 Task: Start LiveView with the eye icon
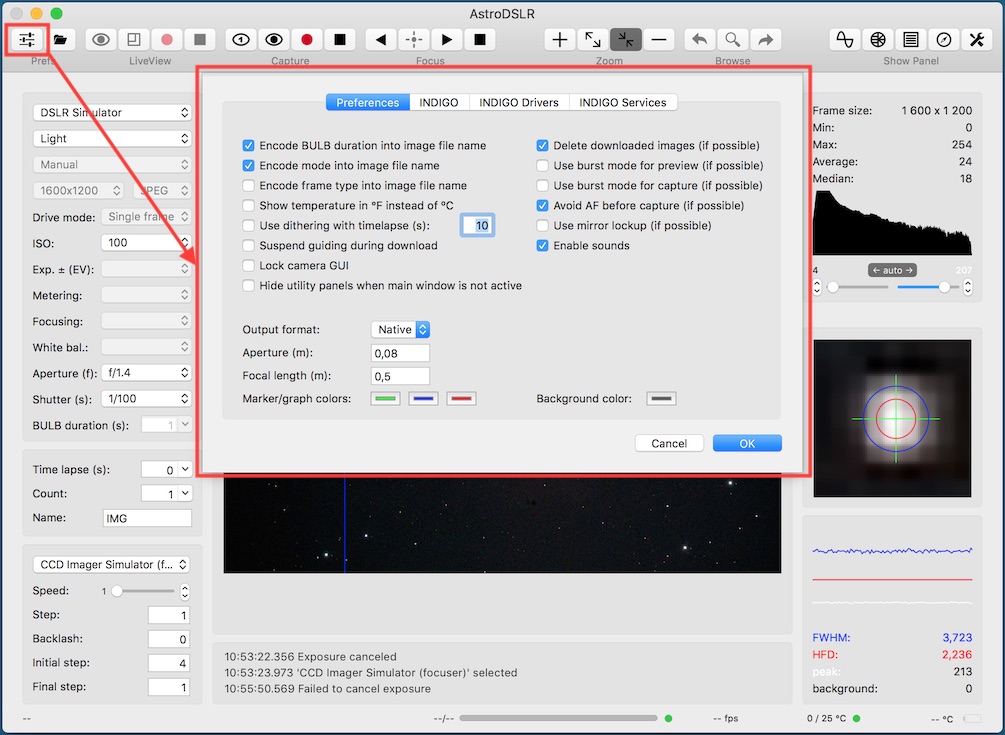click(x=101, y=40)
